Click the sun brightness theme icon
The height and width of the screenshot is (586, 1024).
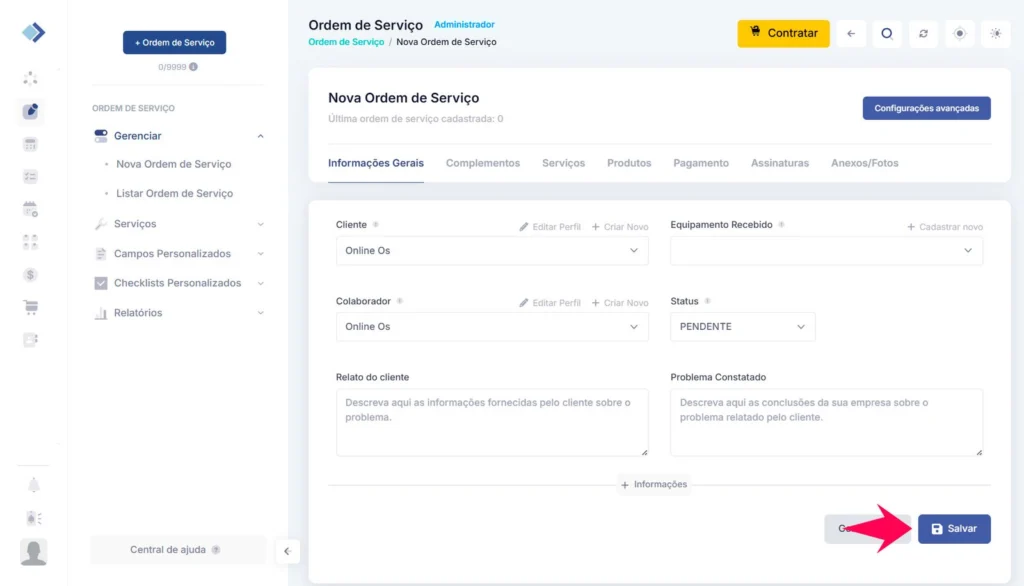coord(995,33)
